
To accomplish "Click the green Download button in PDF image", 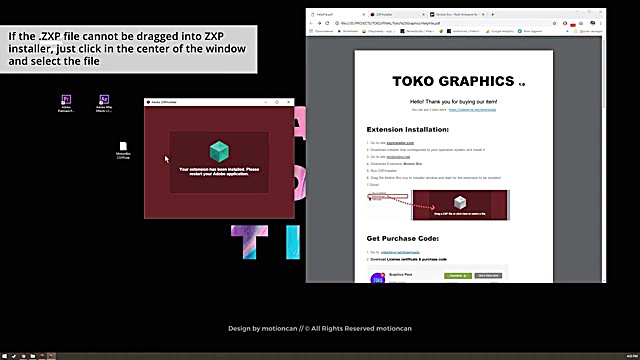I will pyautogui.click(x=458, y=276).
